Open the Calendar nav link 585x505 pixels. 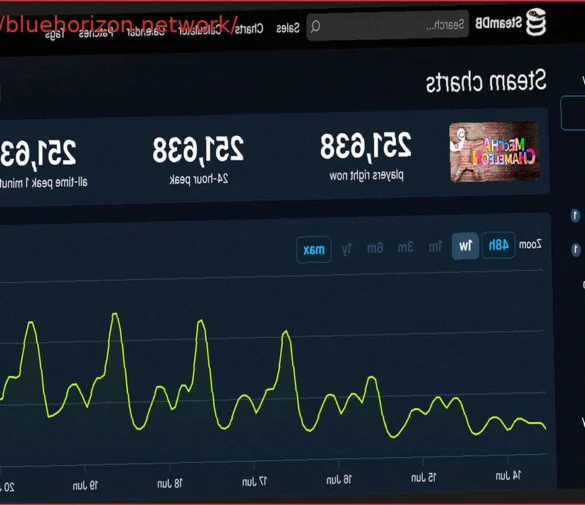coord(146,32)
